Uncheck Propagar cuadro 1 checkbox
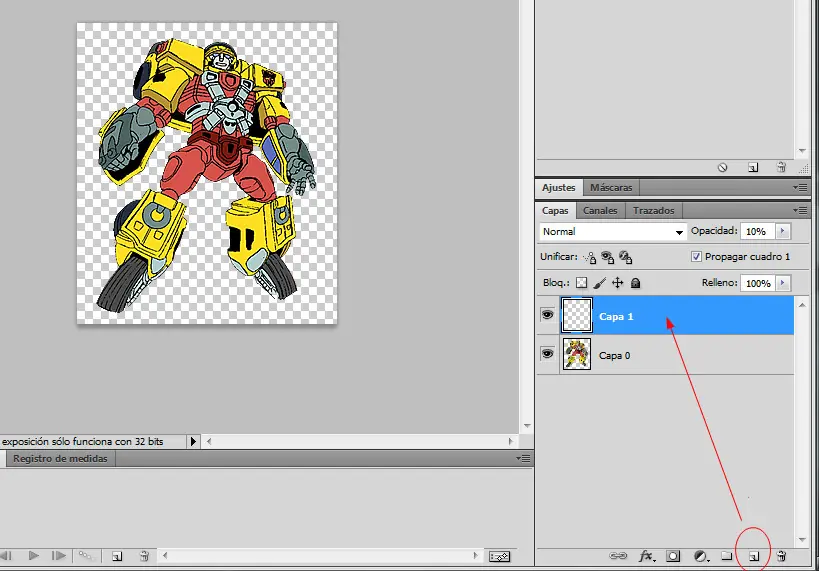819x571 pixels. tap(696, 257)
